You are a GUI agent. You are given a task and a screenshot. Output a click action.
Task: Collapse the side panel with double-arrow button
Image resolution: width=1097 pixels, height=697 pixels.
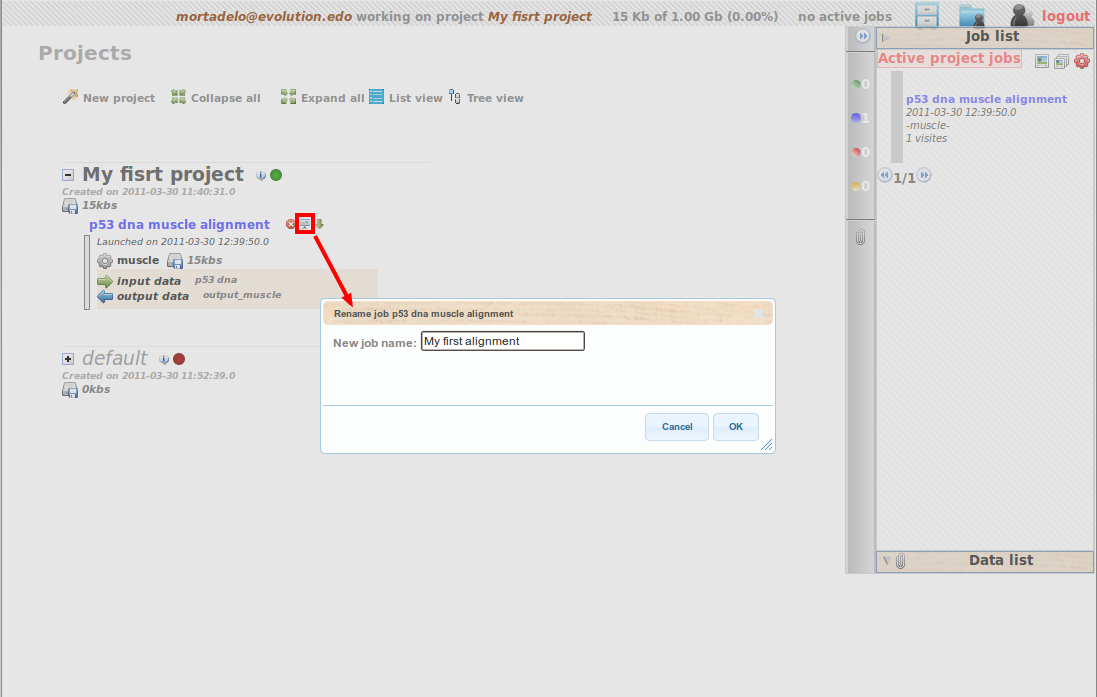(x=863, y=36)
